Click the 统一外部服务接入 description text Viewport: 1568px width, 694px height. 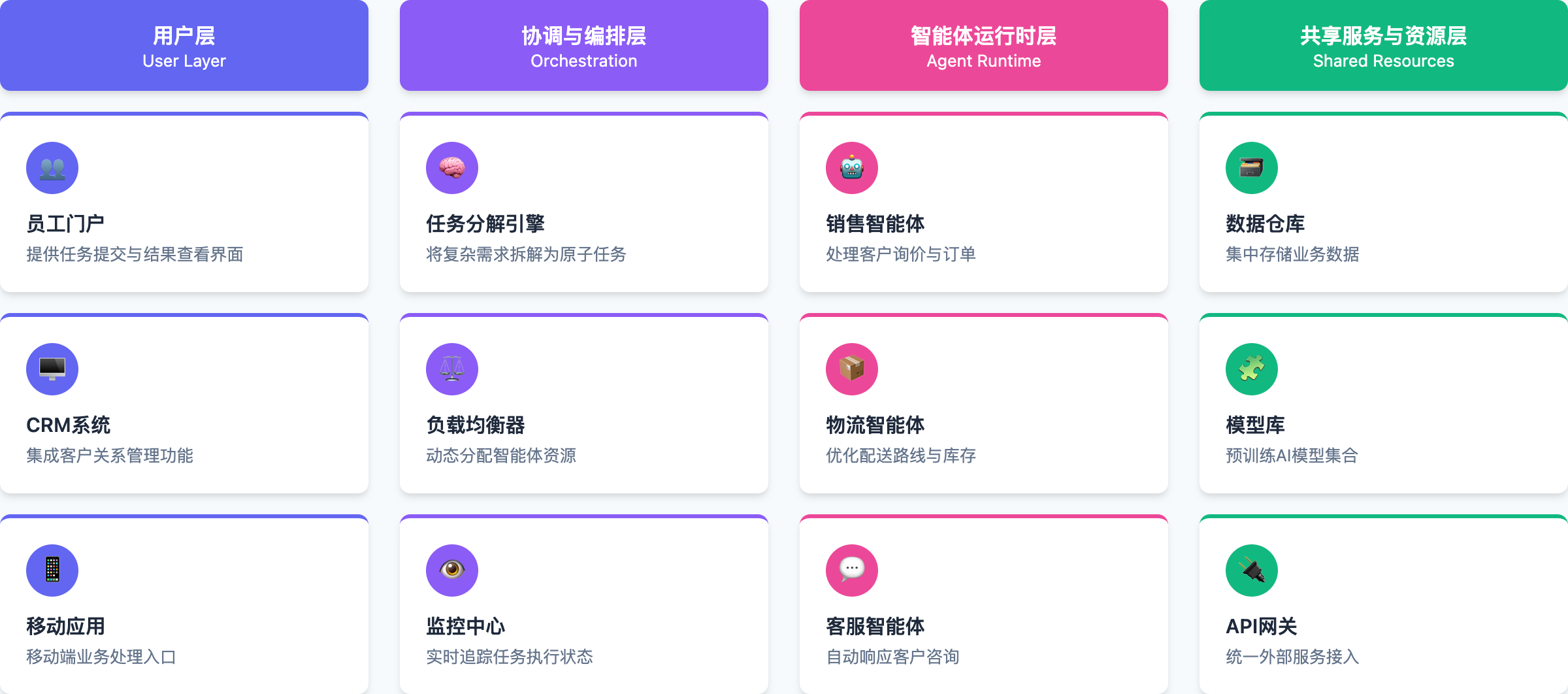pyautogui.click(x=1292, y=657)
